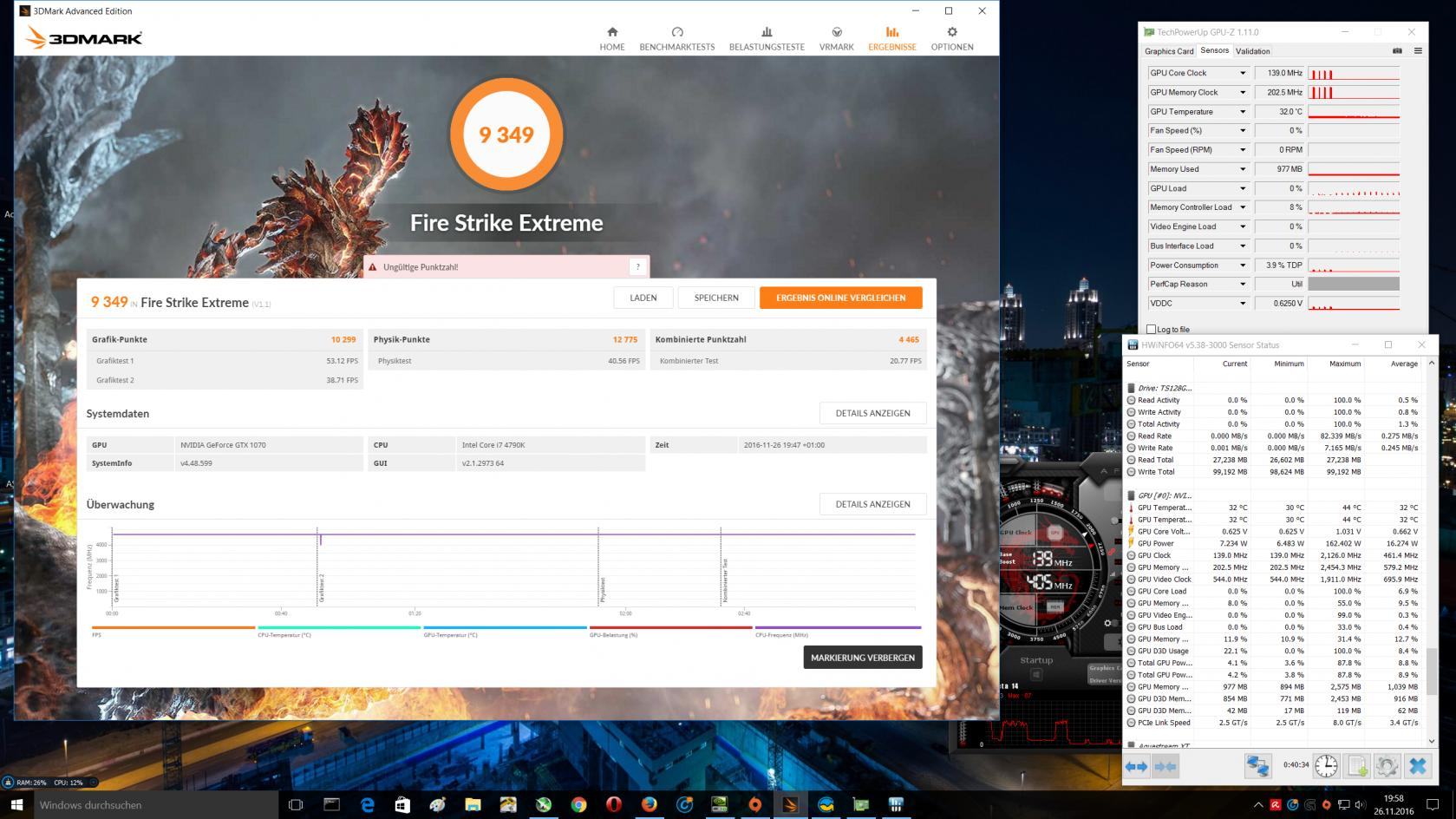Click HWiNFO scroll up arrow
1456x819 pixels.
point(1431,363)
